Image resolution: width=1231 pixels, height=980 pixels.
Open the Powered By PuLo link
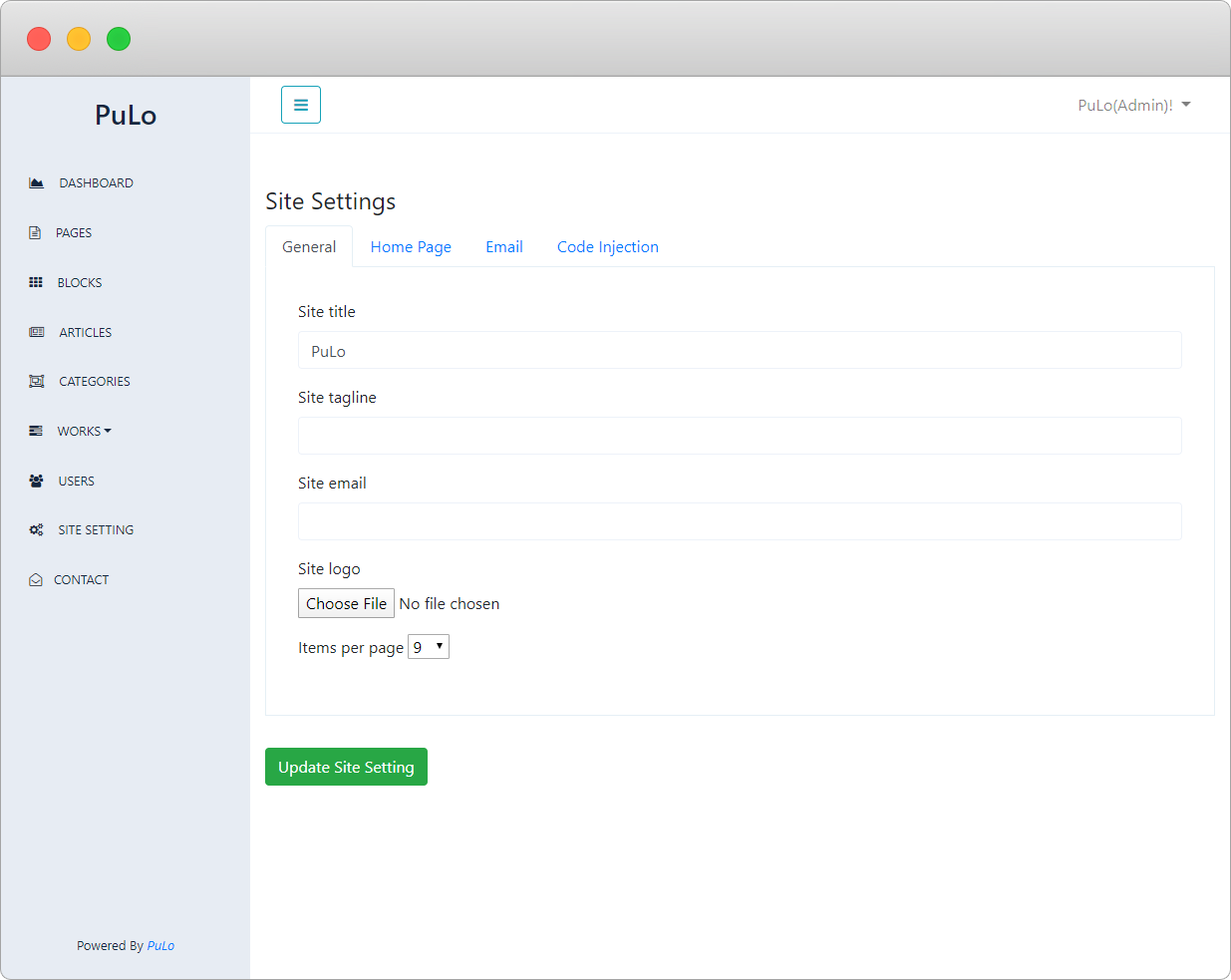[160, 945]
